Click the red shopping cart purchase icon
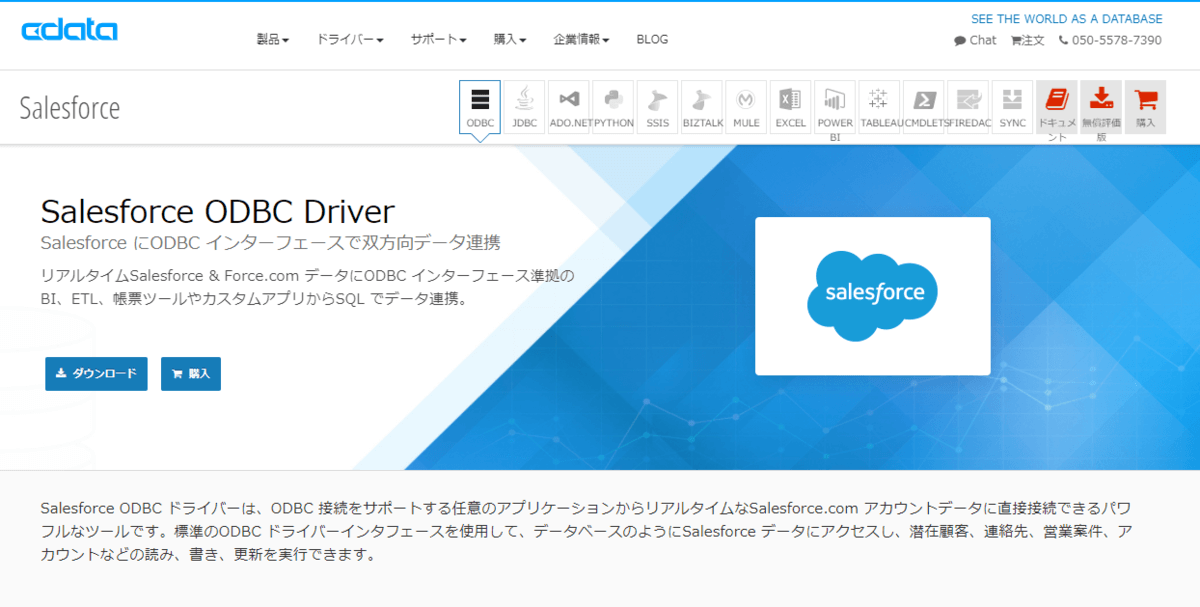 tap(1145, 107)
